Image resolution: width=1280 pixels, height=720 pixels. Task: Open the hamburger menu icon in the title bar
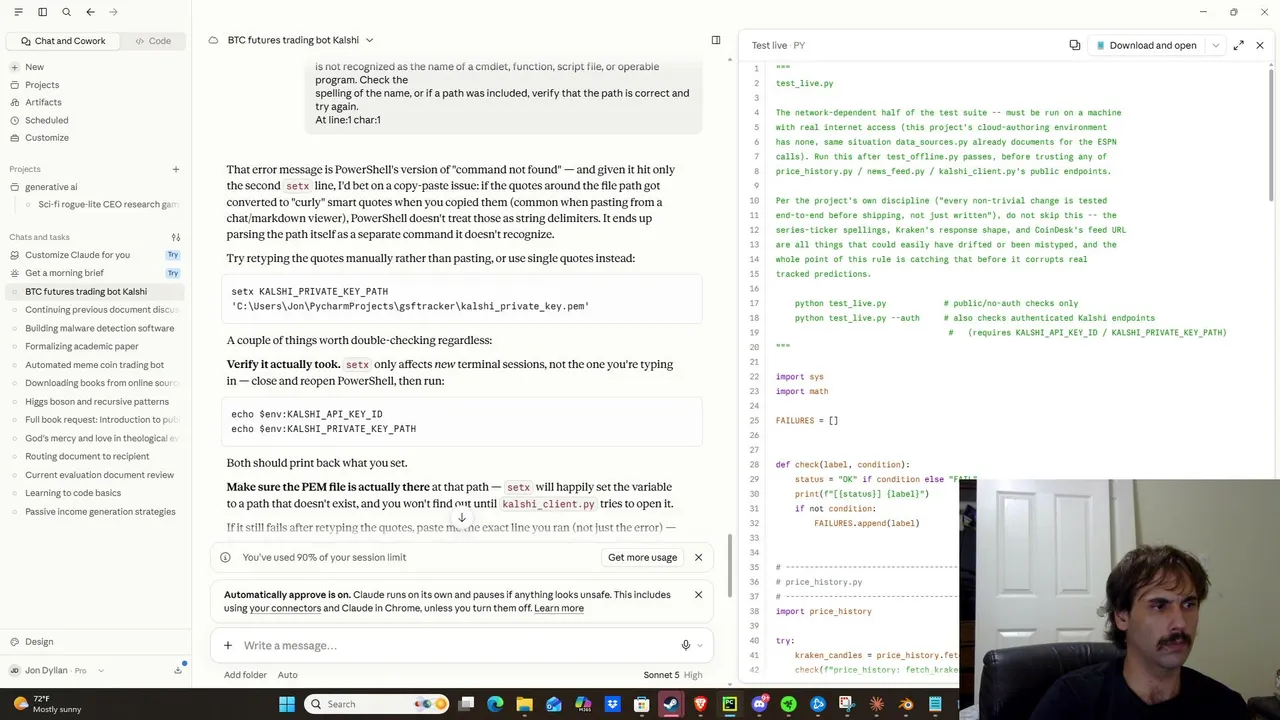(18, 12)
